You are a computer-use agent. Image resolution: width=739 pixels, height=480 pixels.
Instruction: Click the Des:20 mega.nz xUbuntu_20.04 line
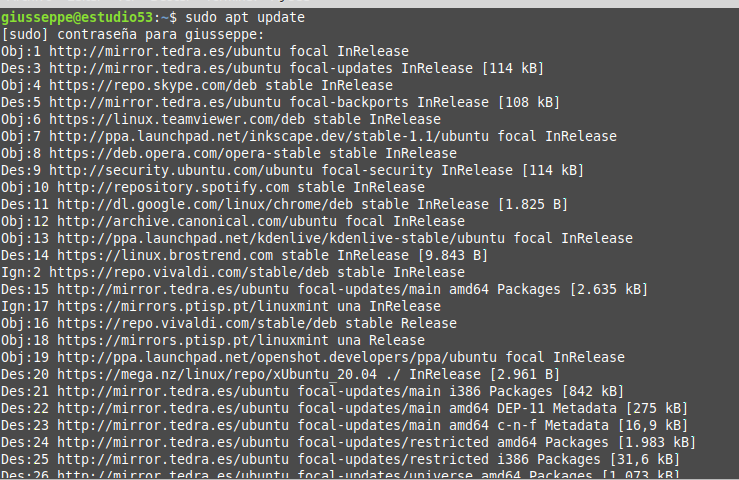280,374
